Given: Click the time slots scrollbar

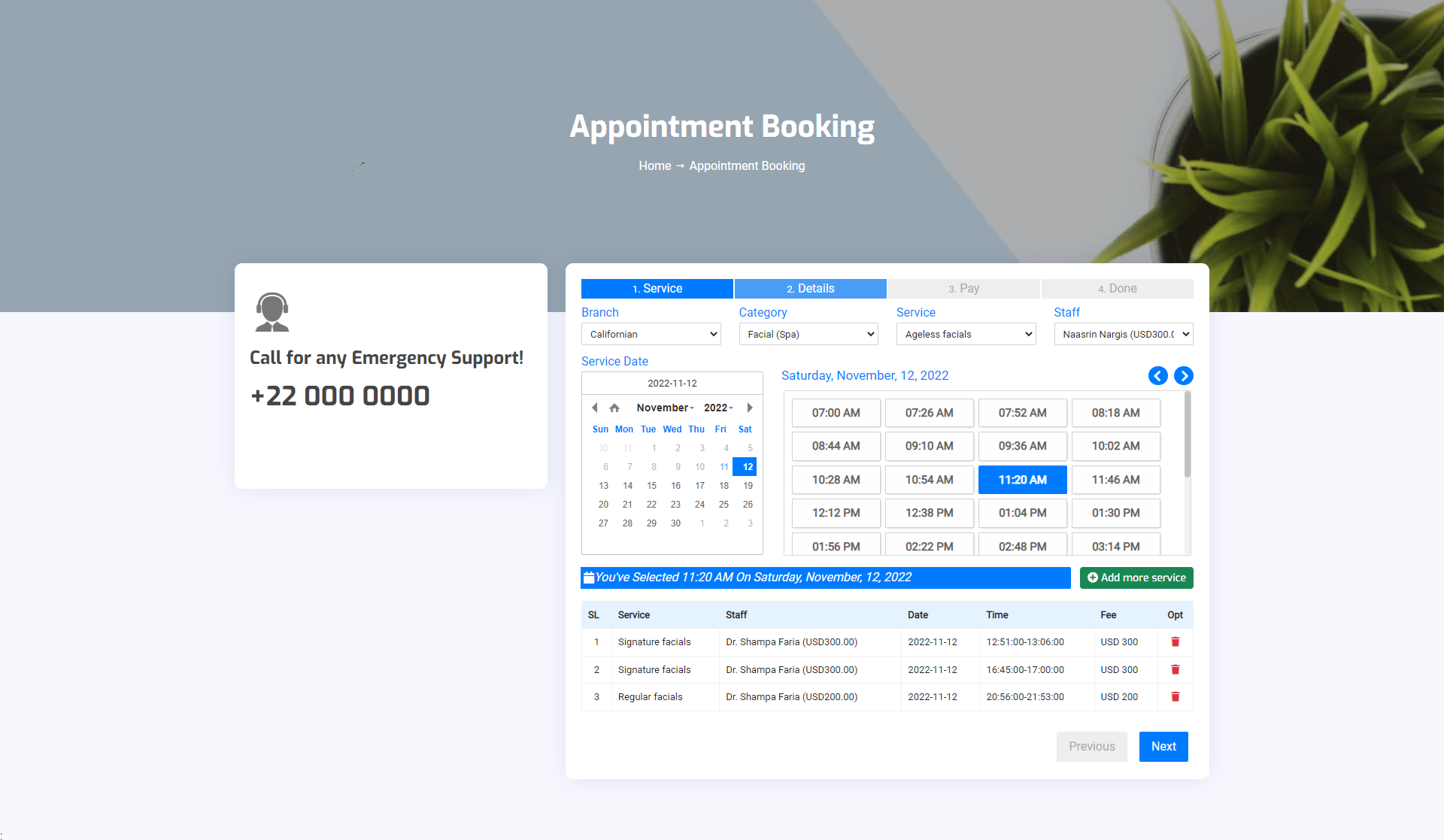Looking at the screenshot, I should coord(1188,436).
